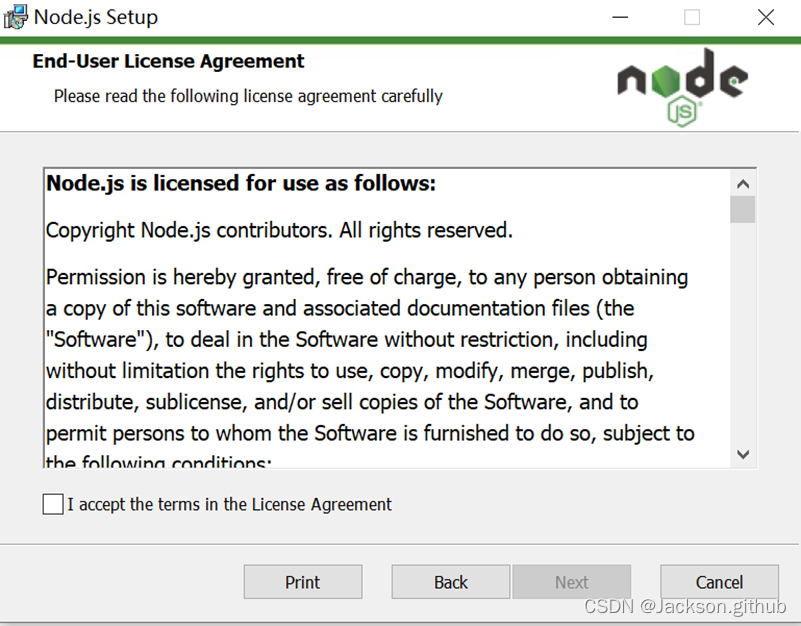The width and height of the screenshot is (801, 626).
Task: Click the "Node.js Setup" title bar text
Action: [96, 17]
